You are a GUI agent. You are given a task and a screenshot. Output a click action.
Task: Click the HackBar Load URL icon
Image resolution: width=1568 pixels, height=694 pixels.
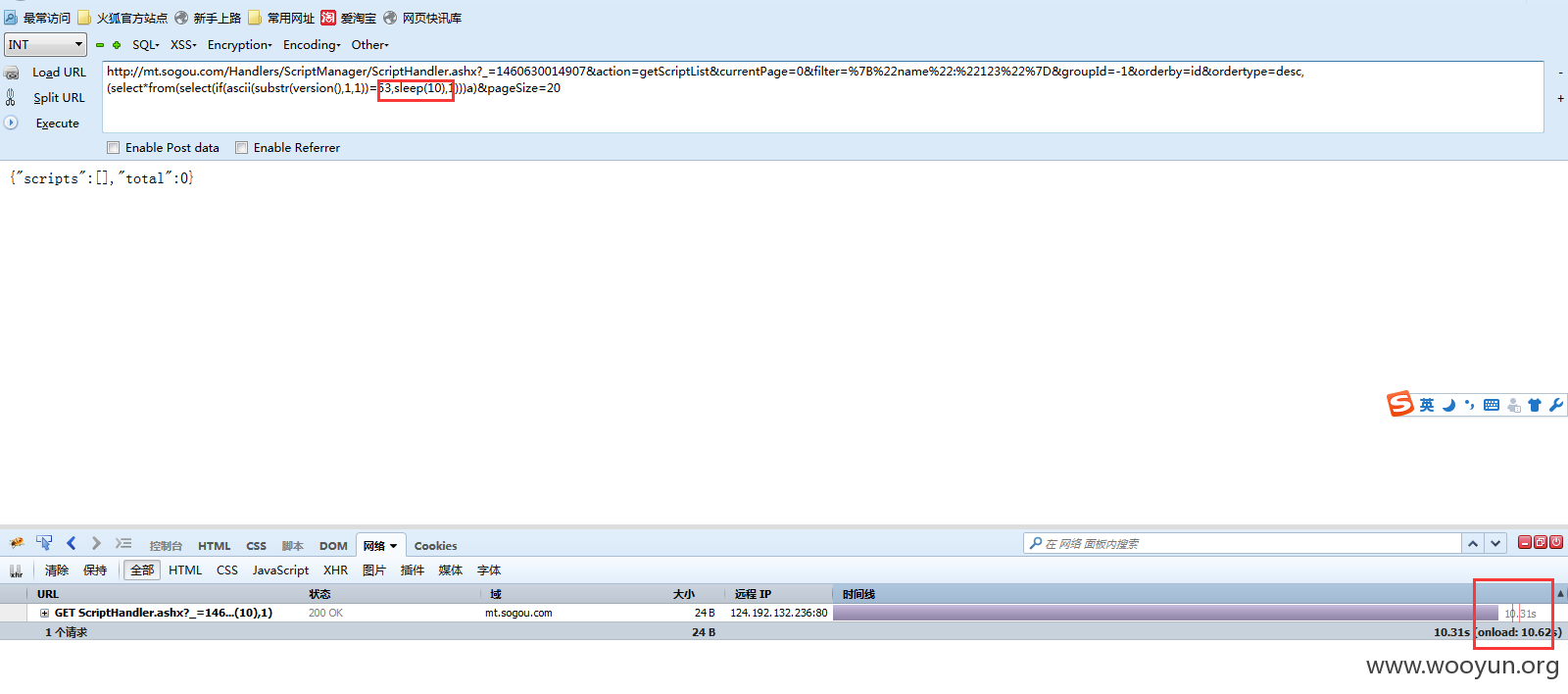(x=12, y=73)
